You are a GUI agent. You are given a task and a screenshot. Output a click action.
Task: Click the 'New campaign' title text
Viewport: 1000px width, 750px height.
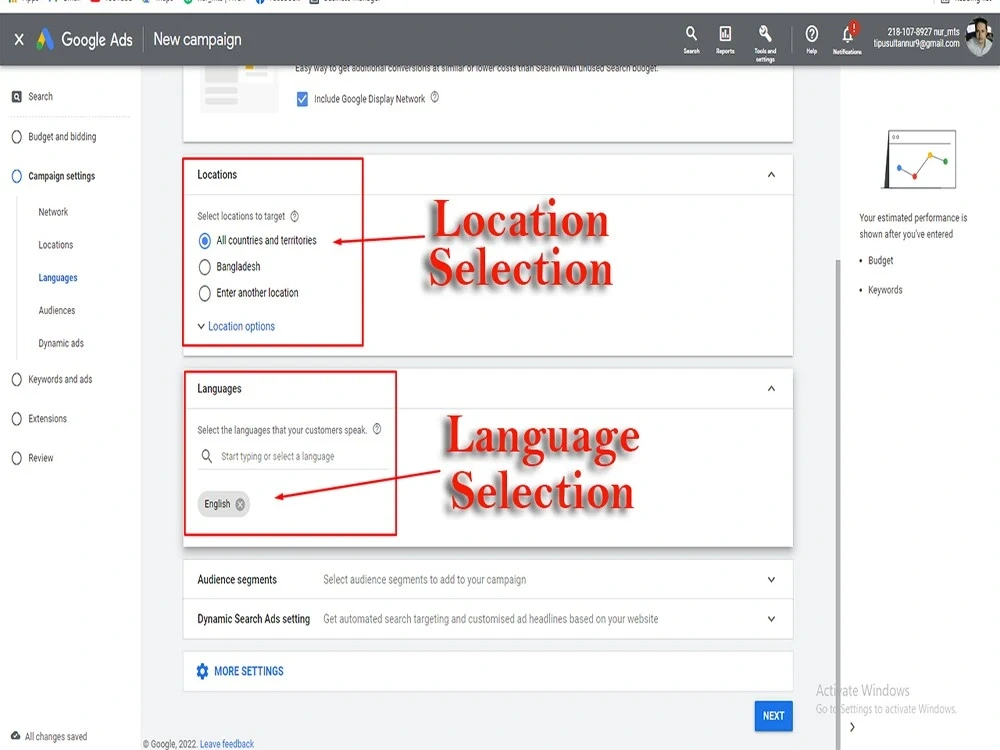[x=197, y=40]
